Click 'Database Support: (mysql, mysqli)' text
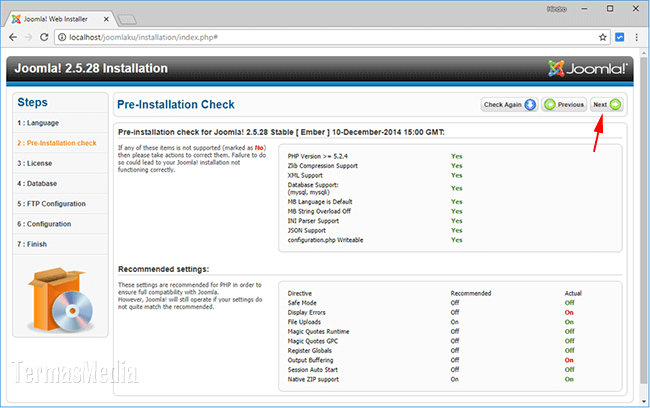650x408 pixels. pos(313,189)
